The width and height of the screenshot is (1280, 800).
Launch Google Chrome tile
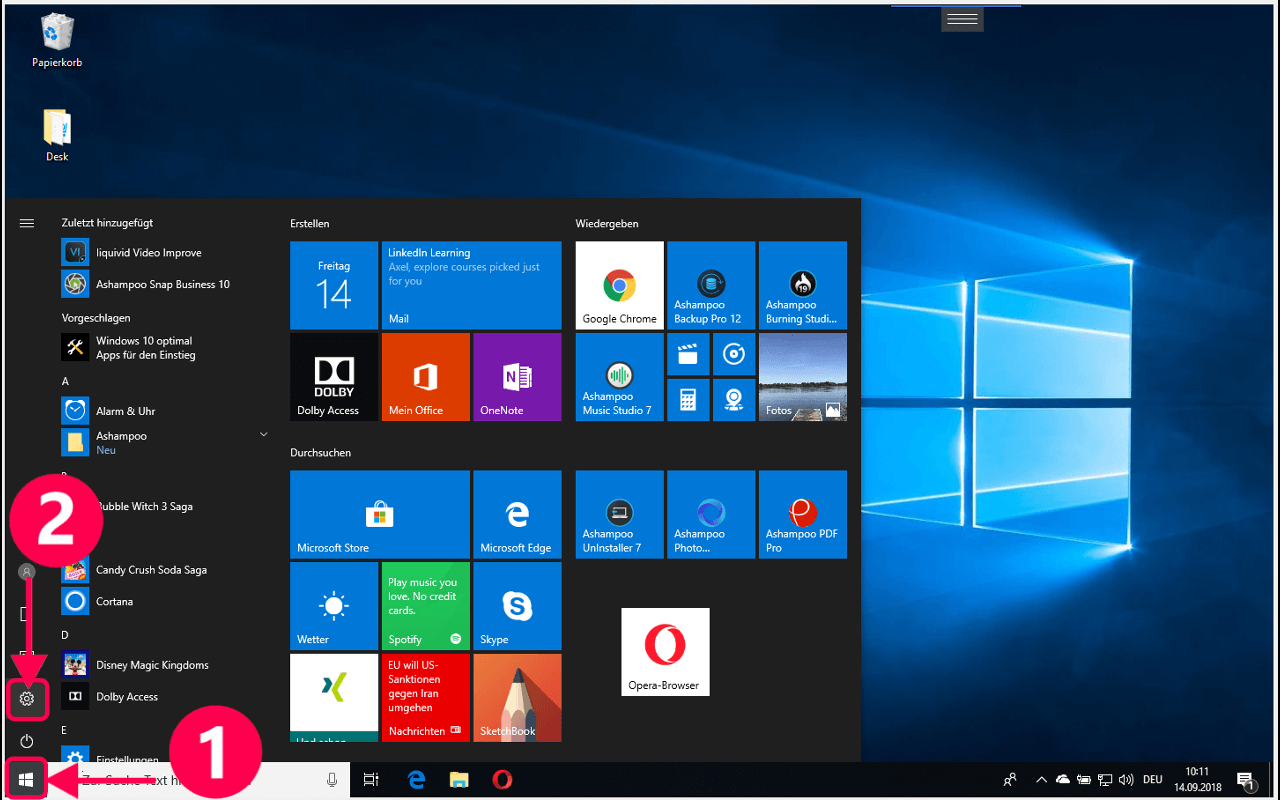pos(619,285)
